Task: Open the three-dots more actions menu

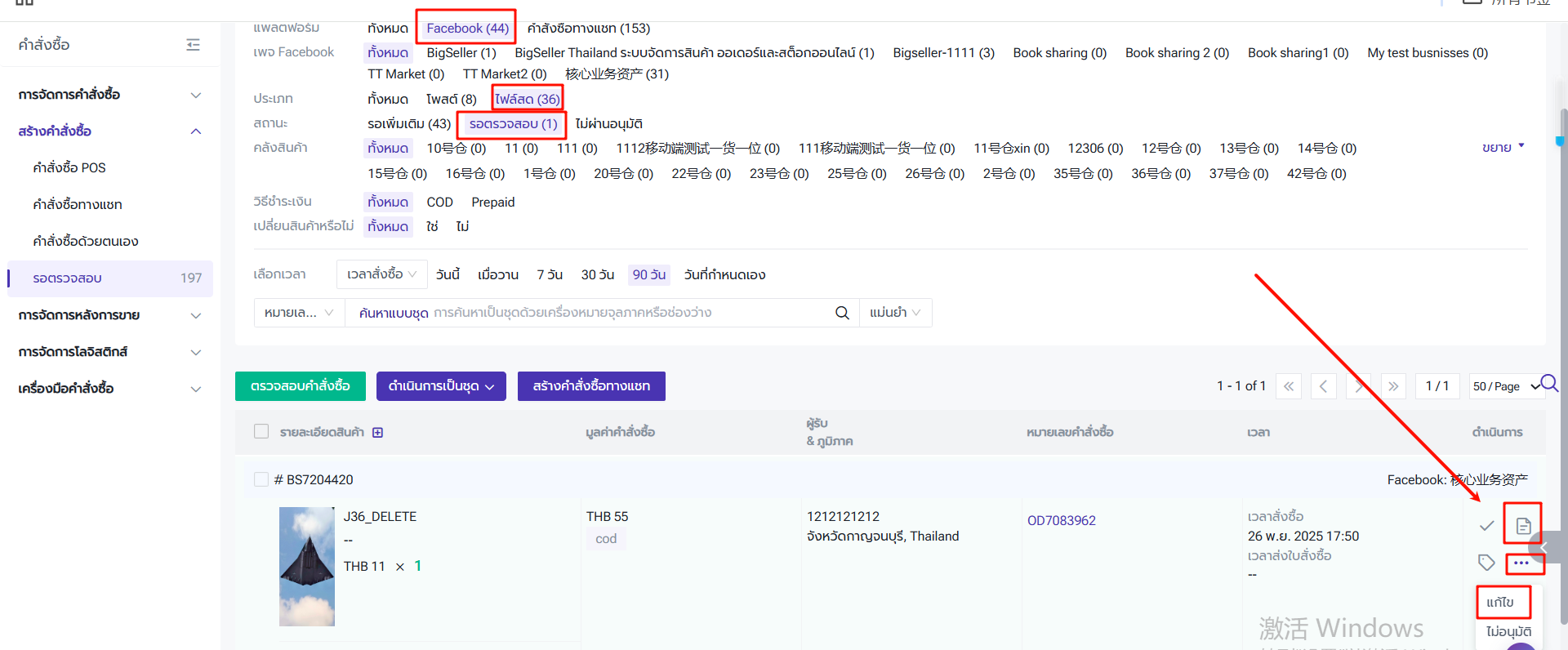Action: click(1521, 563)
